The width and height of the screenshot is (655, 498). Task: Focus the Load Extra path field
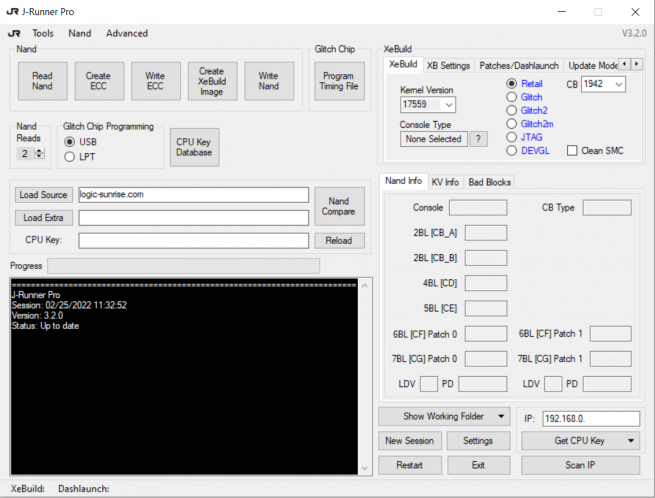(x=193, y=218)
